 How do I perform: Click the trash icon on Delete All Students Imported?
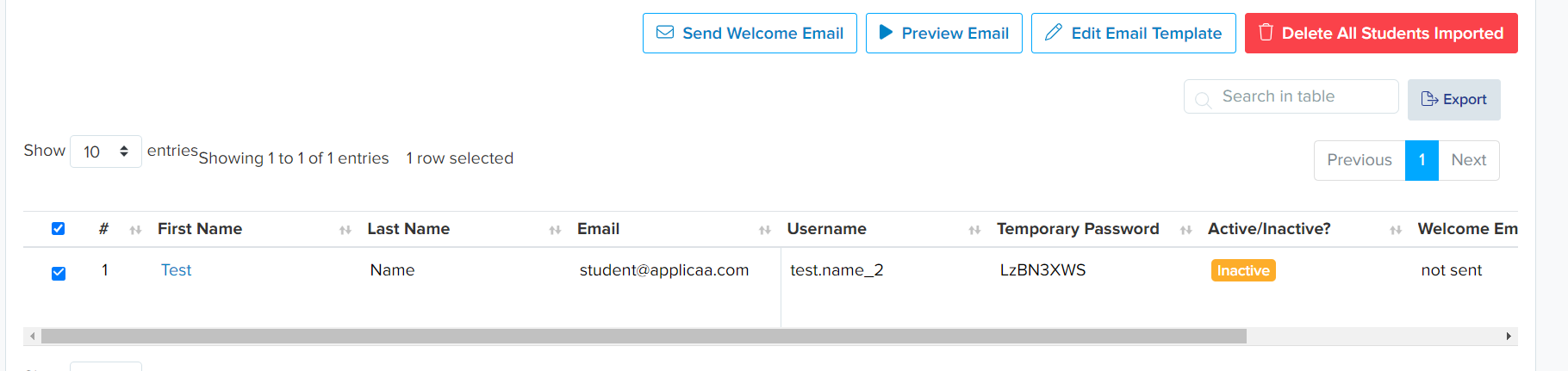(1266, 33)
